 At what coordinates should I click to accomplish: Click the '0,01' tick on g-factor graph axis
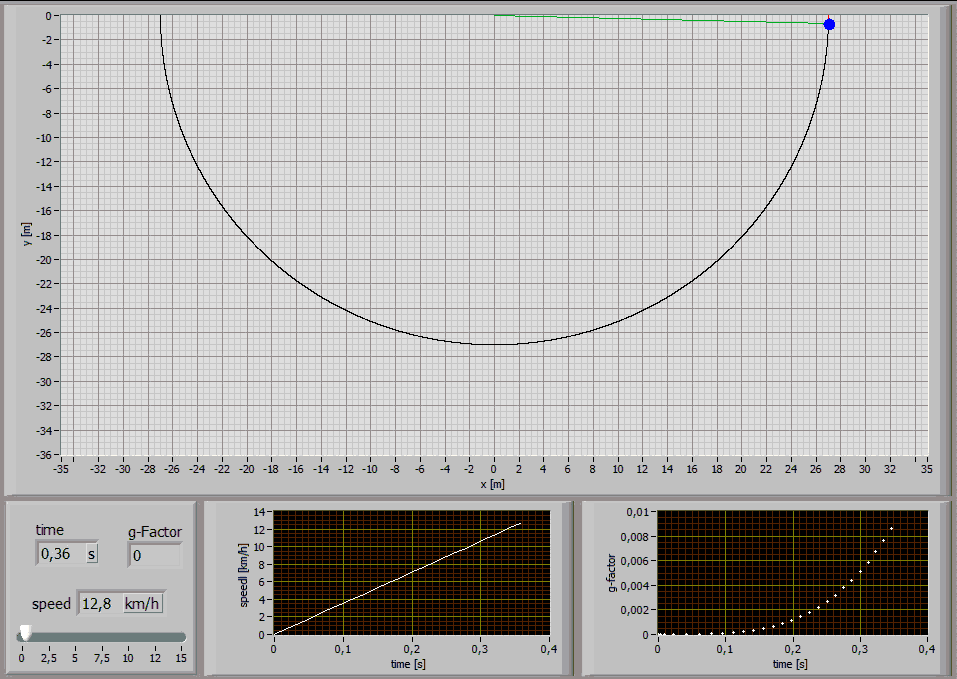click(637, 512)
